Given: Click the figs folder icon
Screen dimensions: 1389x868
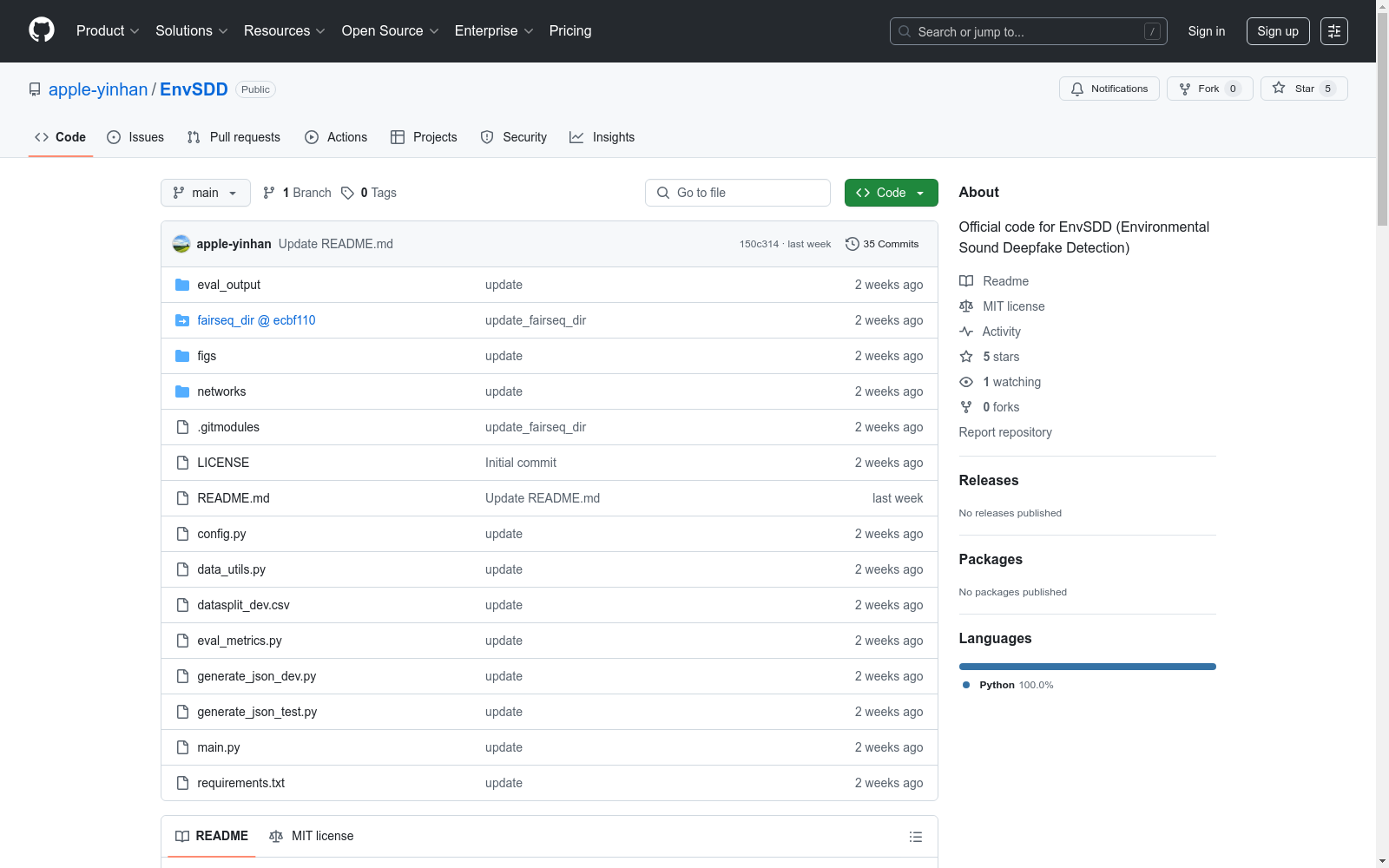Looking at the screenshot, I should (x=182, y=356).
